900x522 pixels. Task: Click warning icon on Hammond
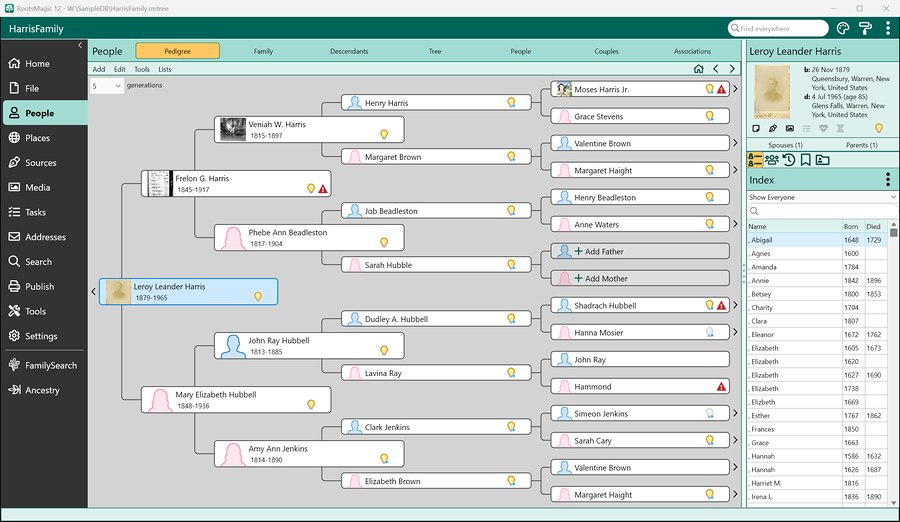point(721,387)
